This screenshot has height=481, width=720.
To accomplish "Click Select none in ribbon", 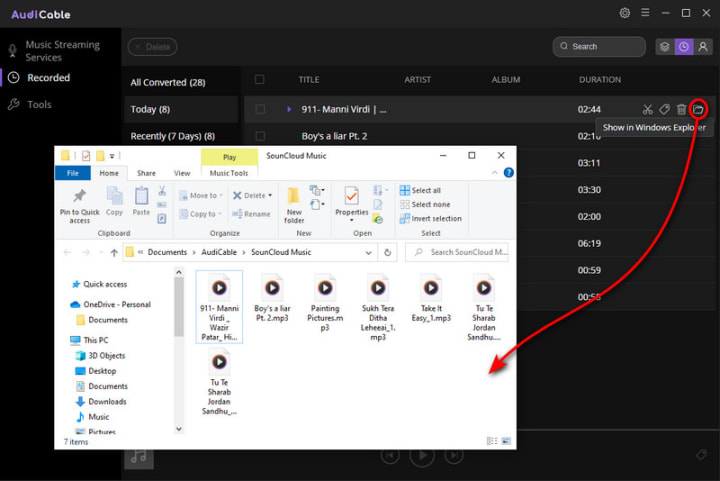I will click(425, 204).
